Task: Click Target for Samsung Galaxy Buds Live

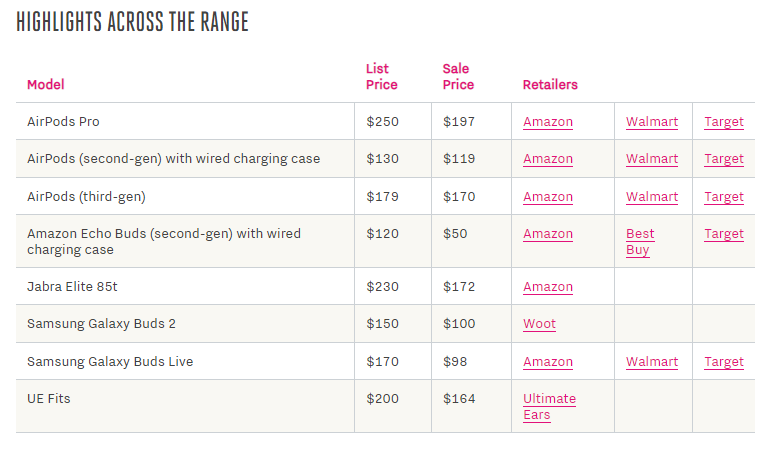Action: (x=724, y=362)
